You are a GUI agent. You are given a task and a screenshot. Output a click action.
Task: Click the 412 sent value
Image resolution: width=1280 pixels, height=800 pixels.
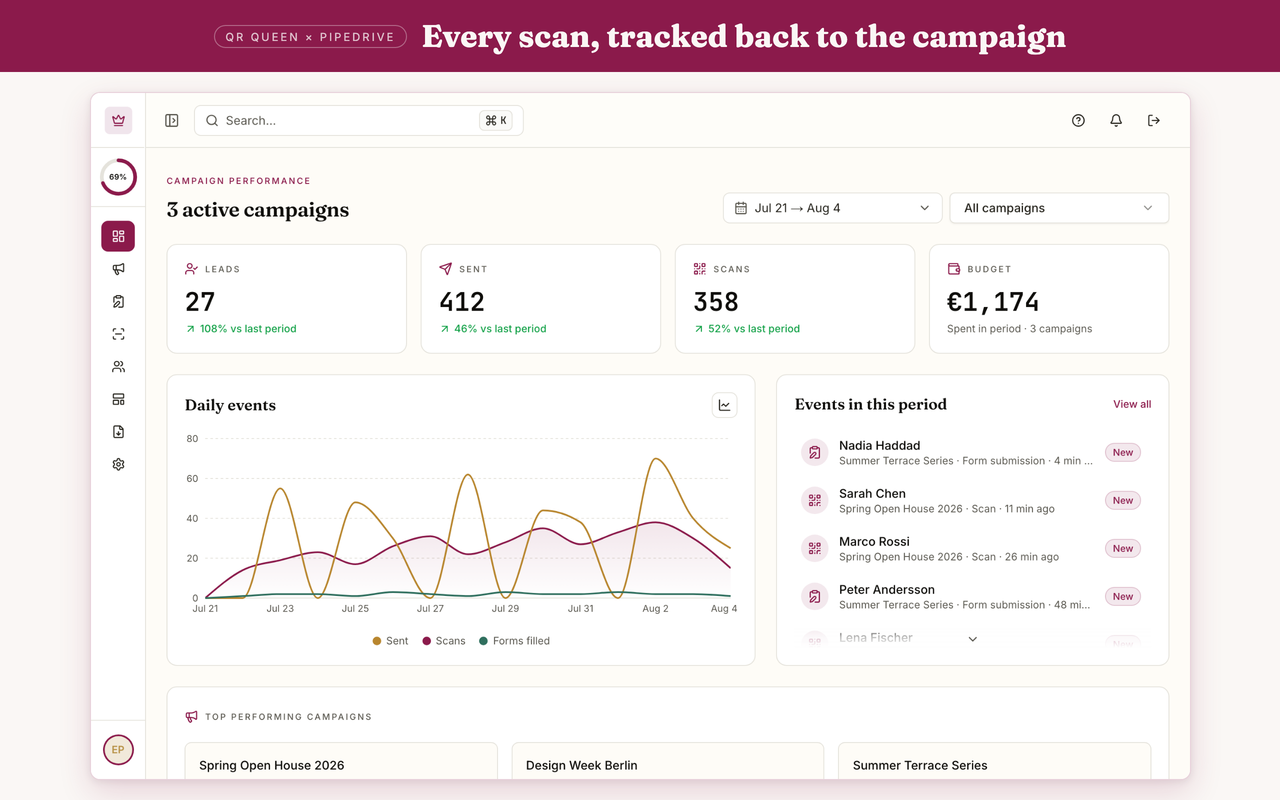point(462,302)
